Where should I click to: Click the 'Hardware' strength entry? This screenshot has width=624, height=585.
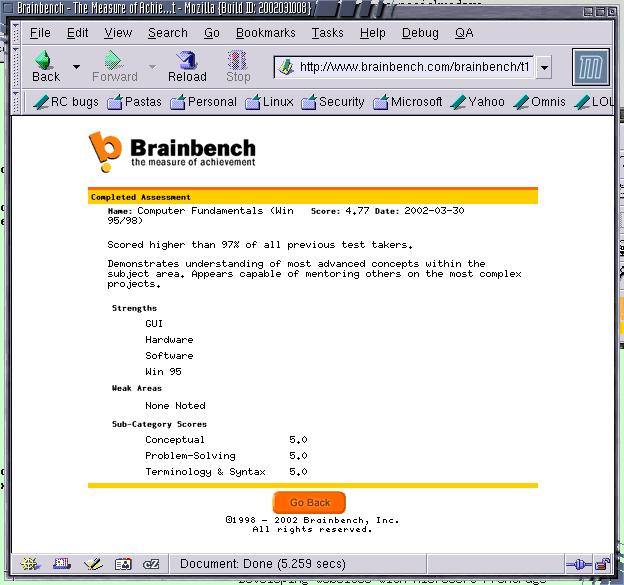pos(169,339)
